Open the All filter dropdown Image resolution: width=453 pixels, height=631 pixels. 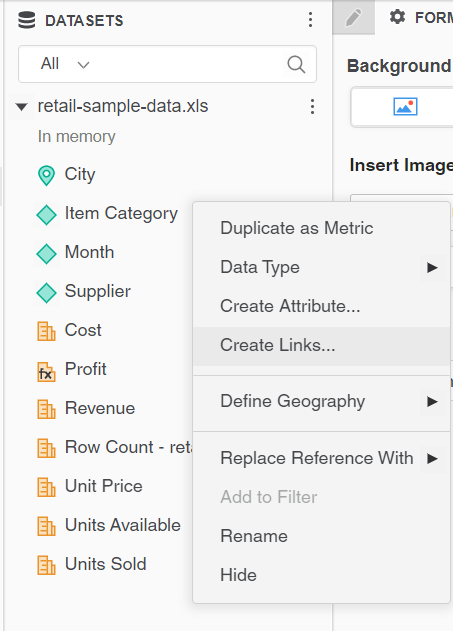(x=65, y=64)
